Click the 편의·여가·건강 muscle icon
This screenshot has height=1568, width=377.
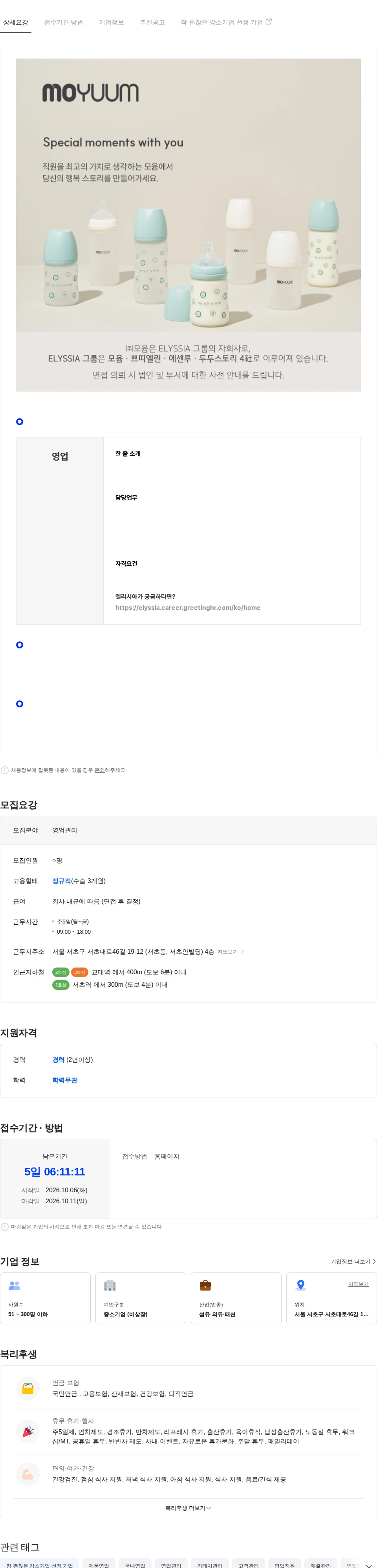[28, 1474]
